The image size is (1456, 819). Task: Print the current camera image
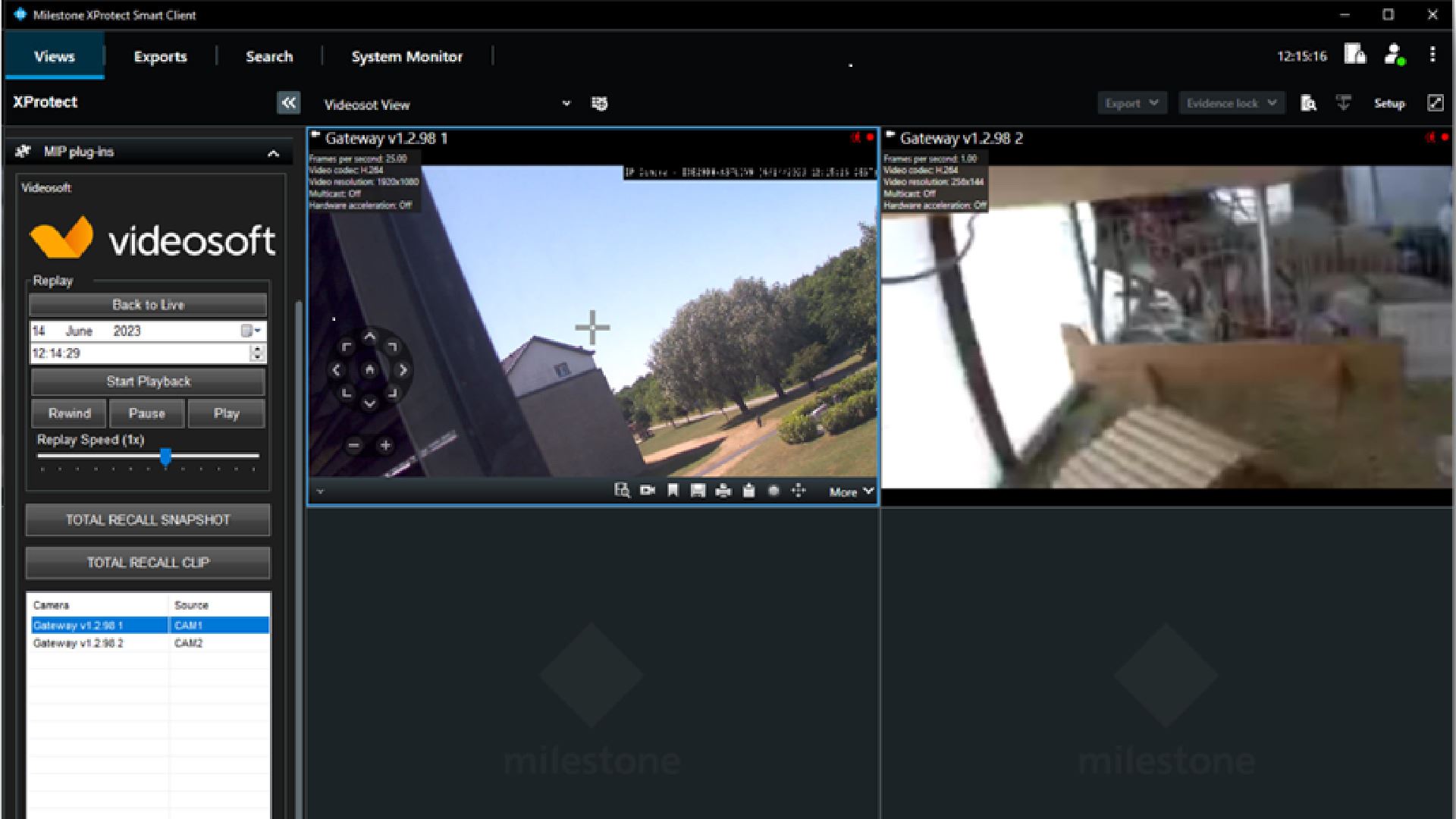723,491
